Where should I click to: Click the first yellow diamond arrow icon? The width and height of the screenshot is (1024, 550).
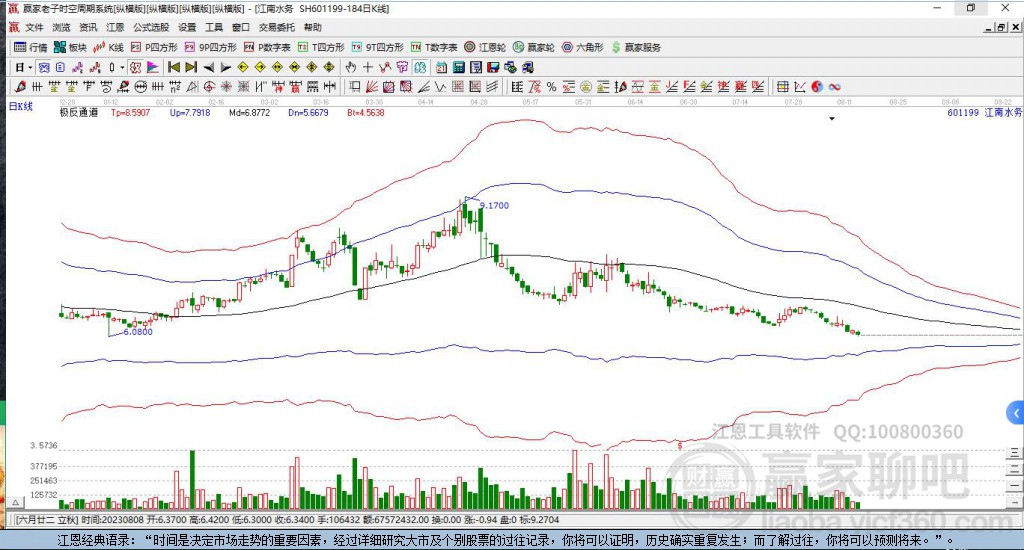coord(242,67)
